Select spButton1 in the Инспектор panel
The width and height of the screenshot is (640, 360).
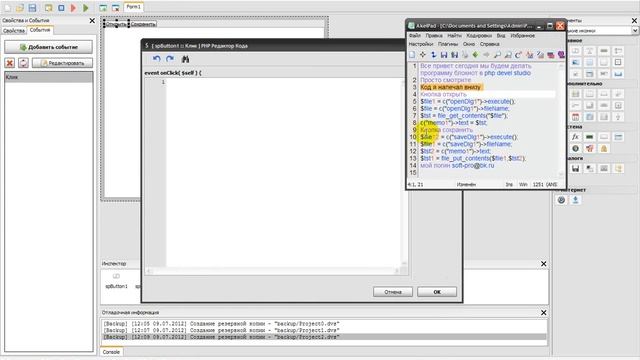(x=116, y=282)
